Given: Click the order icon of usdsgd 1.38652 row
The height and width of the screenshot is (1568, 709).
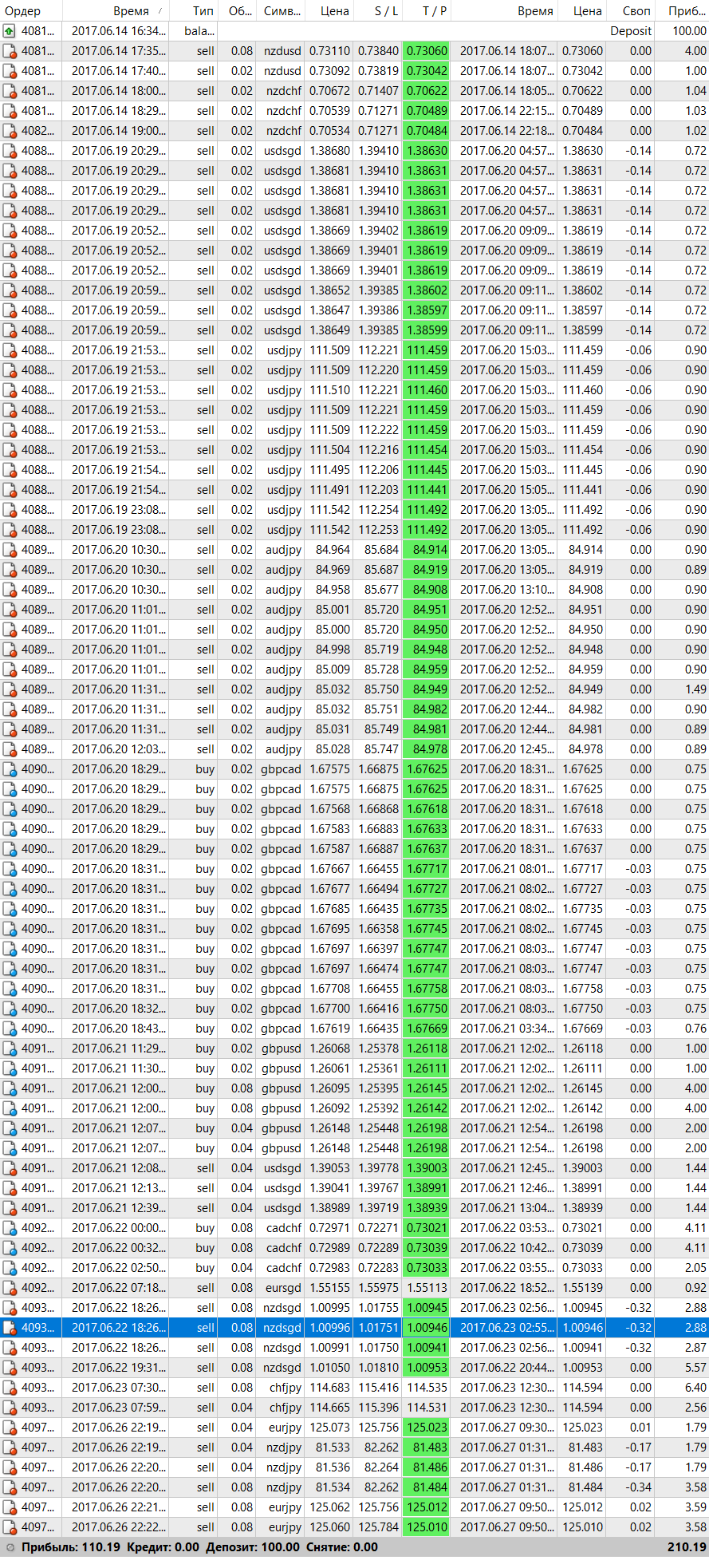Looking at the screenshot, I should coord(9,290).
